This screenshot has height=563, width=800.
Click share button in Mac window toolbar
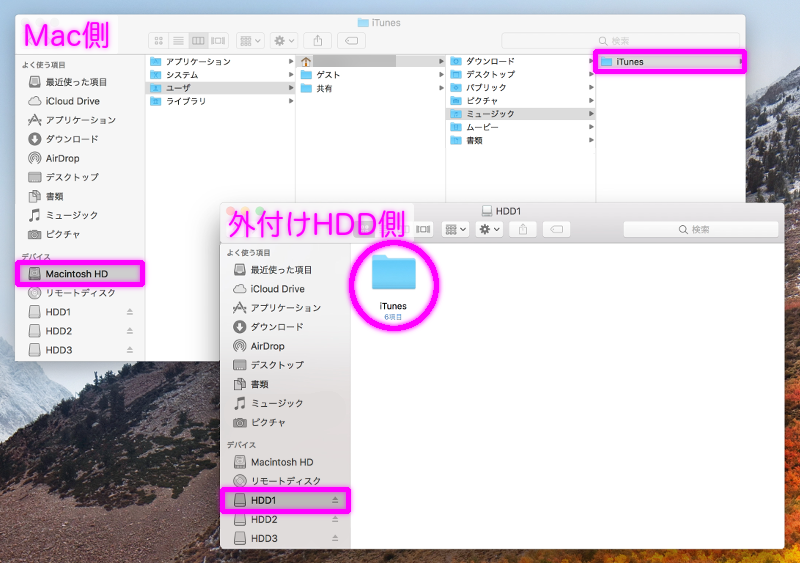click(x=317, y=40)
